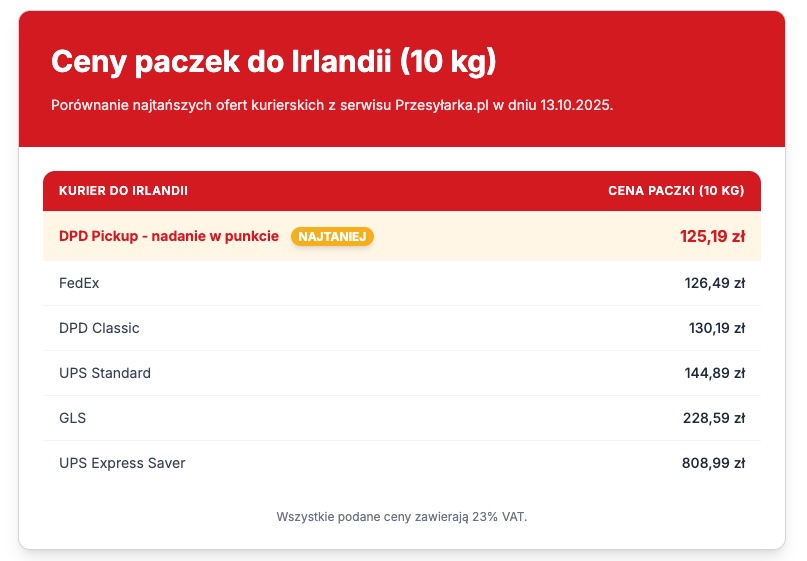The width and height of the screenshot is (807, 561).
Task: Click the 130,19 zł price
Action: [x=714, y=328]
